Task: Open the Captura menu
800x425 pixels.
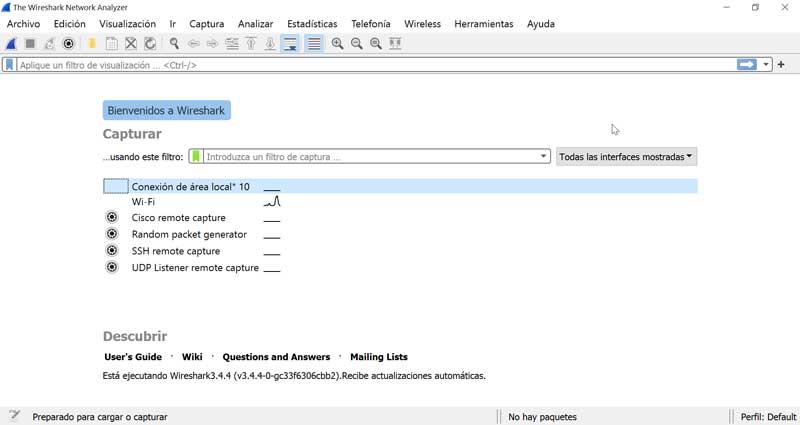Action: click(207, 24)
